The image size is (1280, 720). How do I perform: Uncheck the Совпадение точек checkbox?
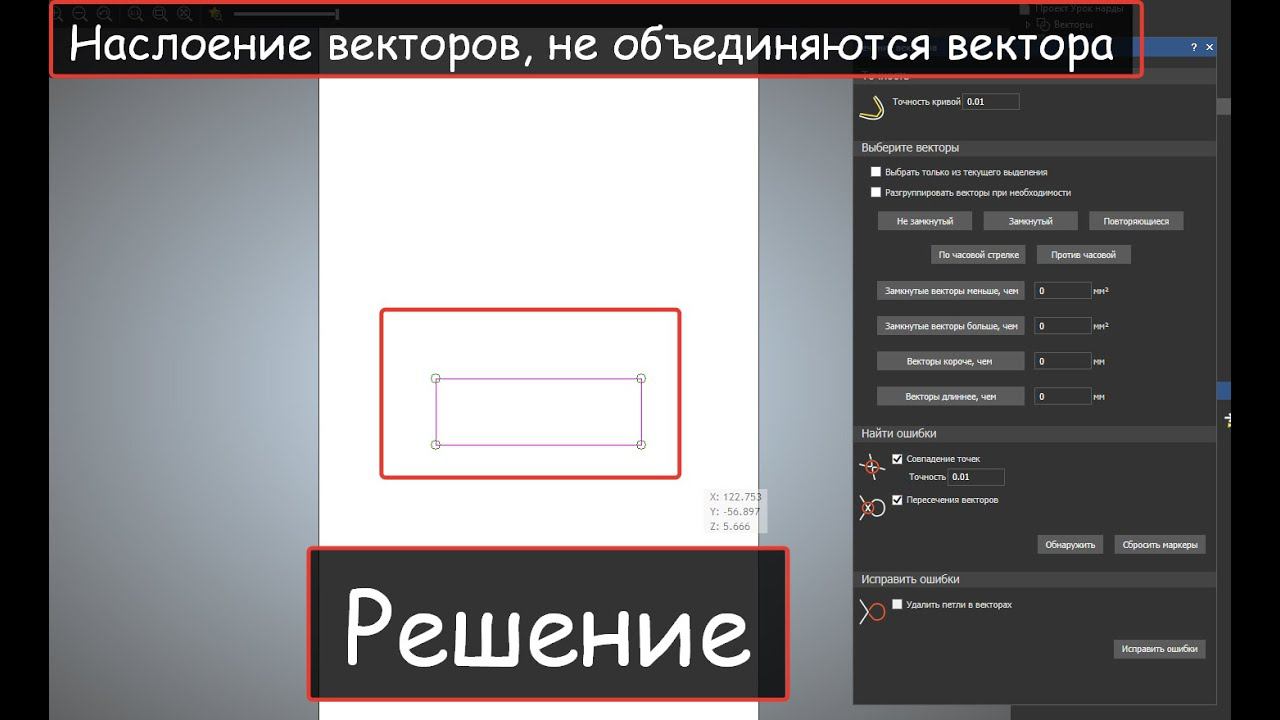point(897,459)
